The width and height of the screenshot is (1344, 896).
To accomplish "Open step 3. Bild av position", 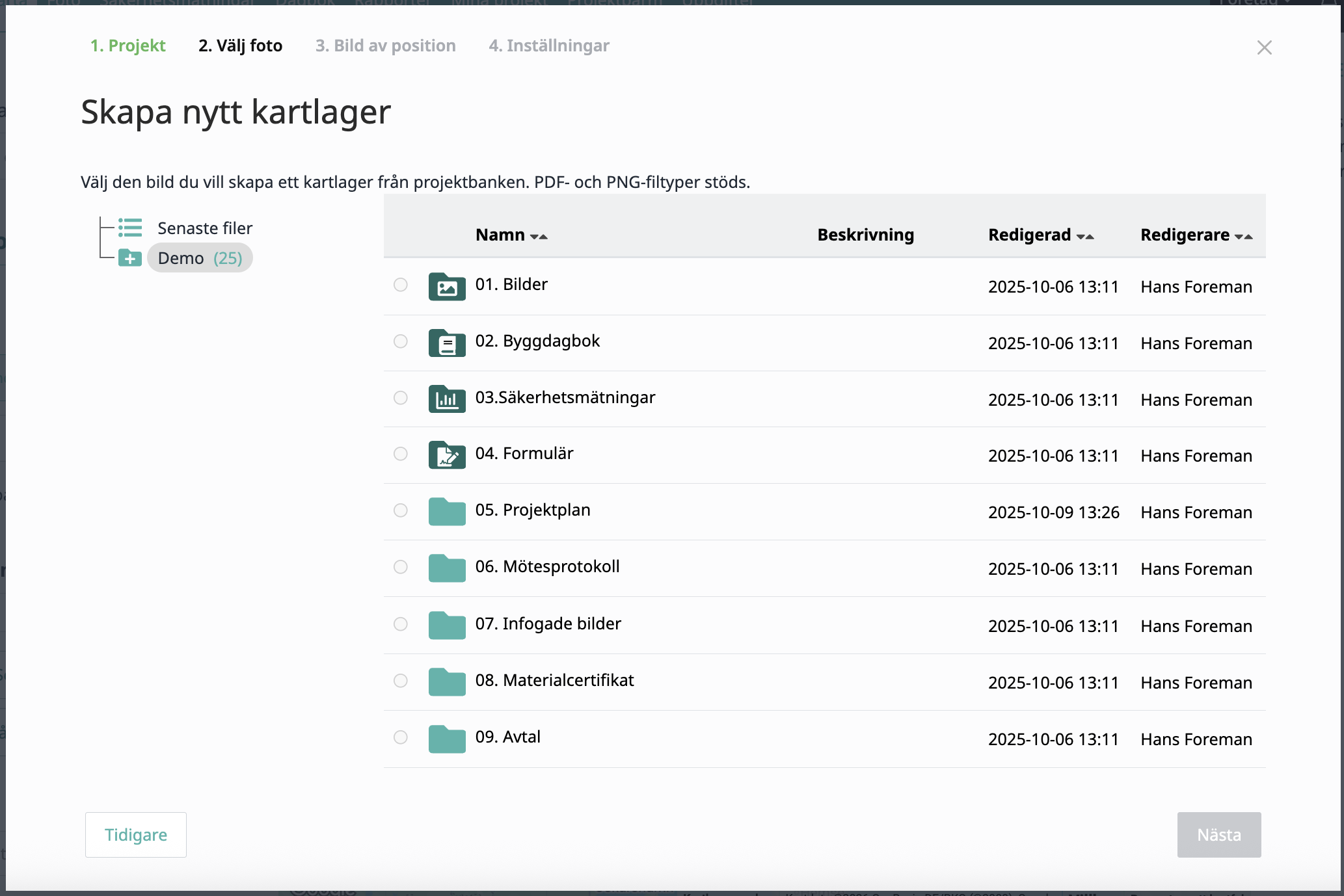I will (385, 46).
